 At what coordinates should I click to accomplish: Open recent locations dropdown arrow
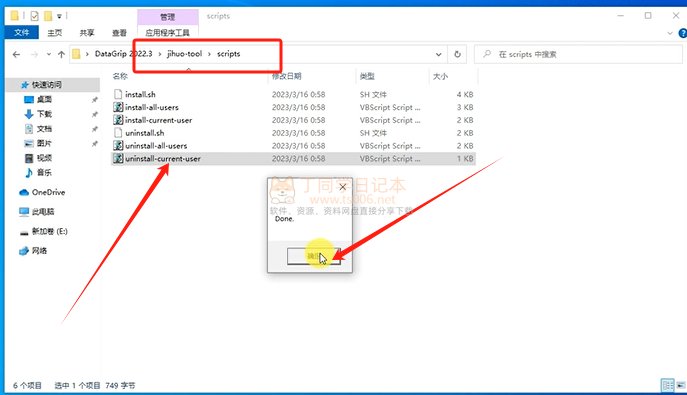(49, 54)
